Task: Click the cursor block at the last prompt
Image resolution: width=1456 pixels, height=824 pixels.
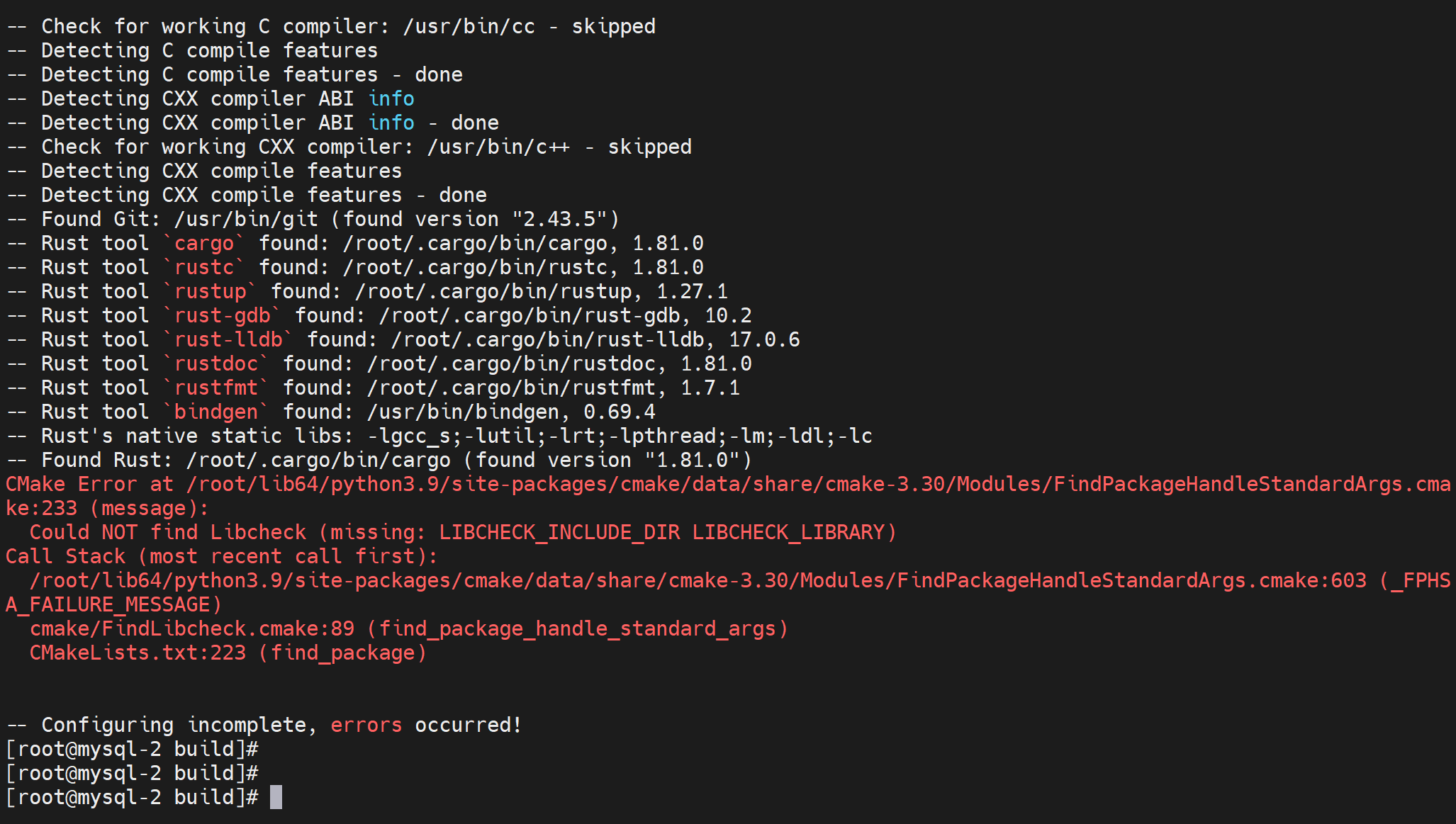Action: tap(276, 797)
